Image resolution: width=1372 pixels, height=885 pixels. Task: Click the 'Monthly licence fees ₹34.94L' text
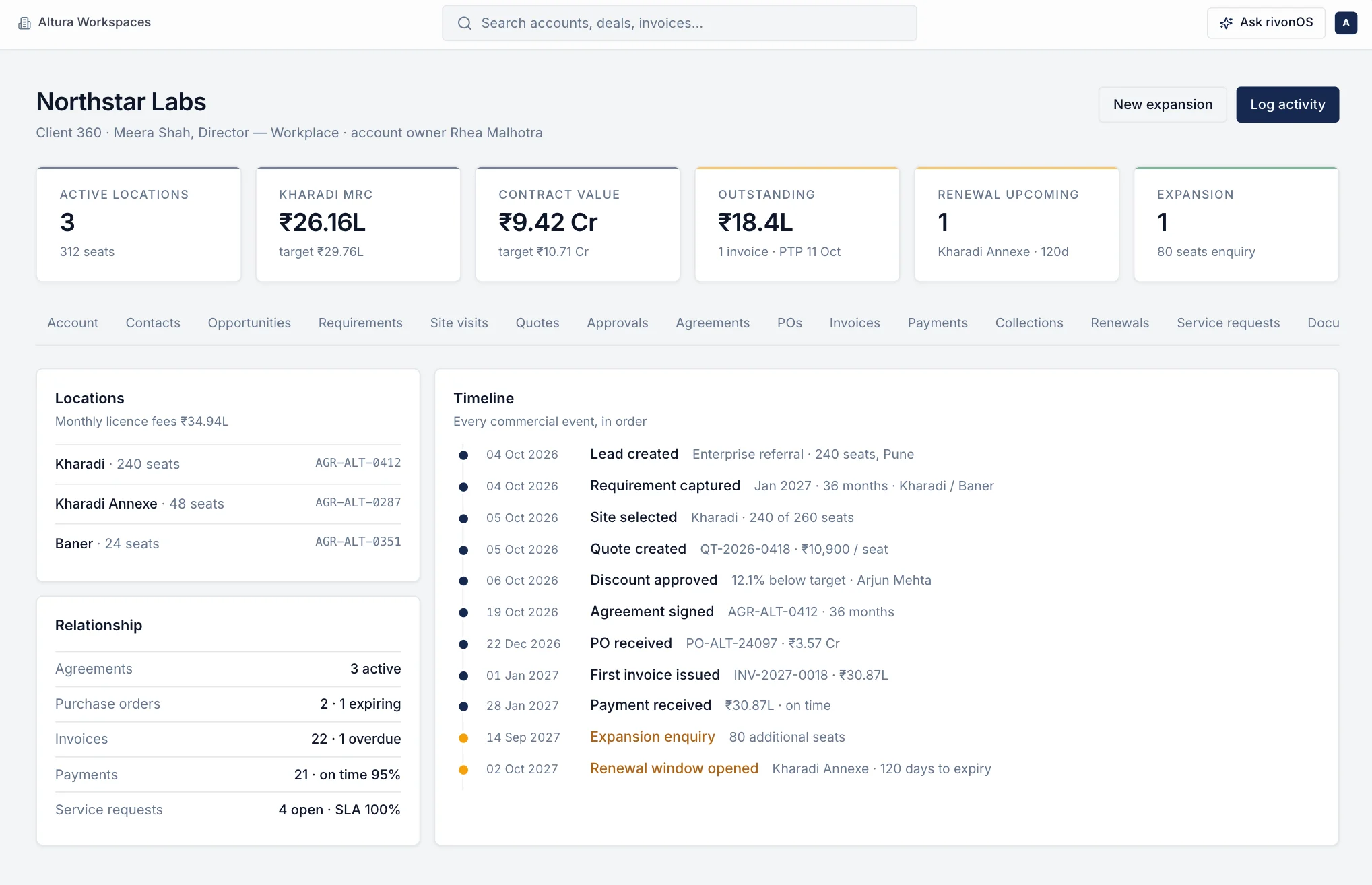pyautogui.click(x=142, y=421)
